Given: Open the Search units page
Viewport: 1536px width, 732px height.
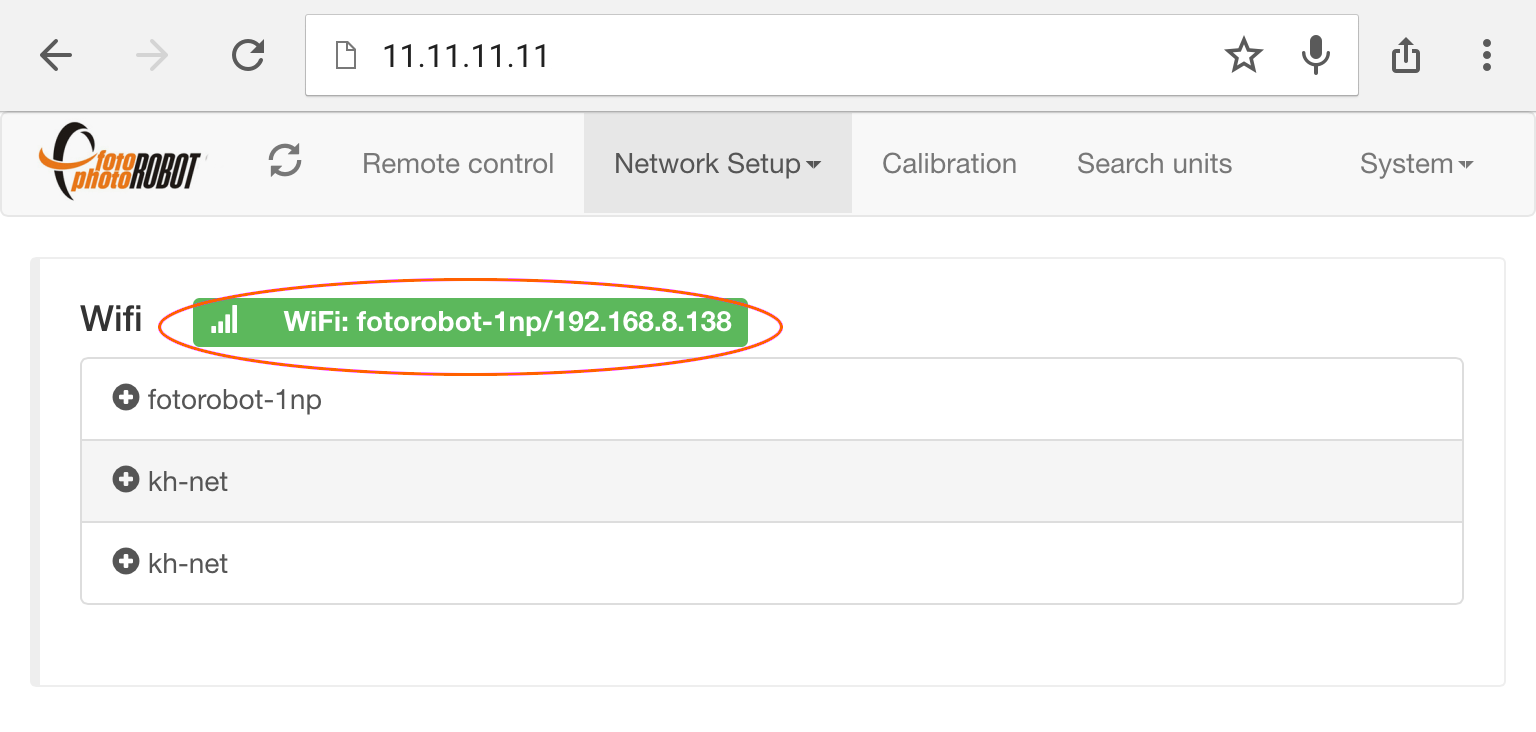Looking at the screenshot, I should coord(1154,163).
